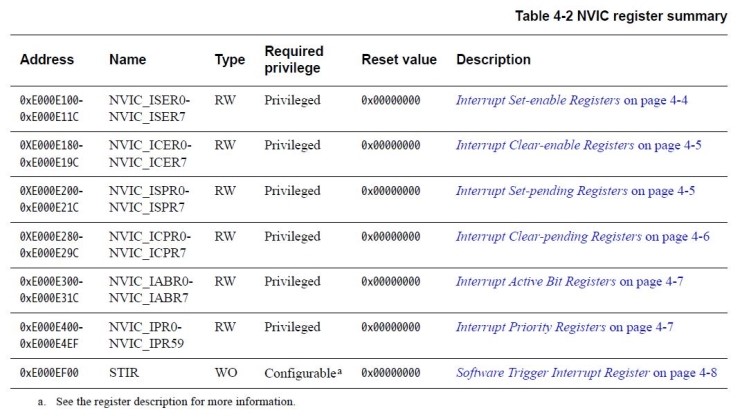Click the Address column header
The width and height of the screenshot is (740, 417).
point(46,60)
